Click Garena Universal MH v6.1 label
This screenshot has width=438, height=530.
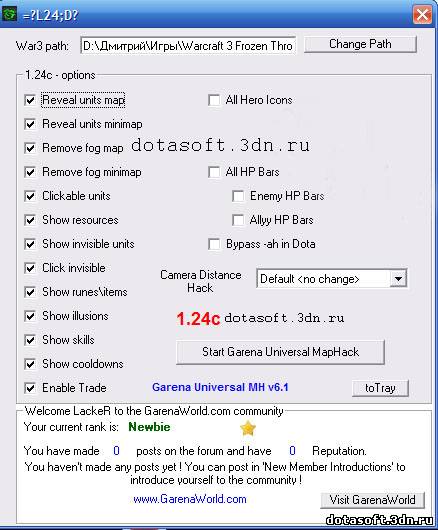click(220, 387)
